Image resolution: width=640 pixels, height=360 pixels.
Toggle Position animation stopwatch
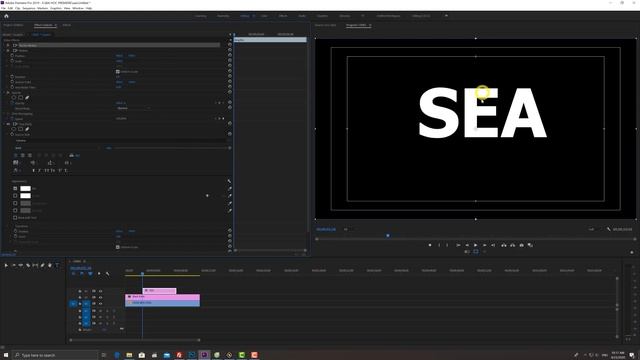coord(12,56)
